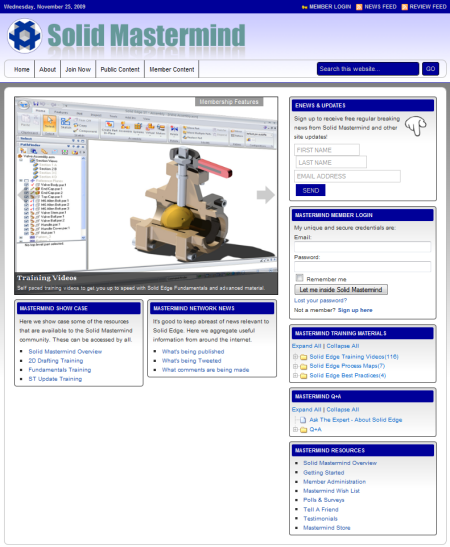
Task: Open Mastermind Store link
Action: coord(327,528)
